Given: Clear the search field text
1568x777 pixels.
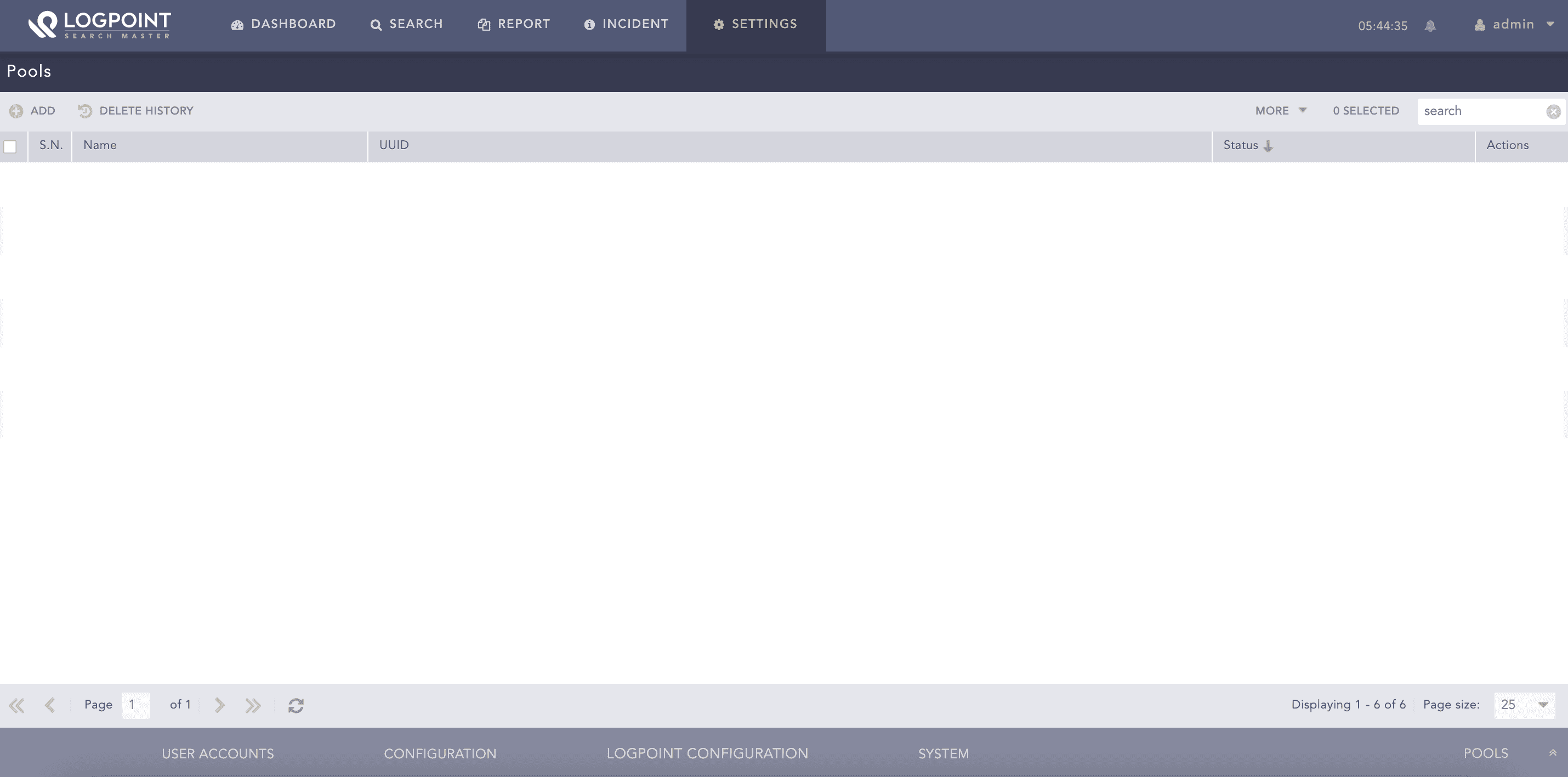Looking at the screenshot, I should [1554, 111].
